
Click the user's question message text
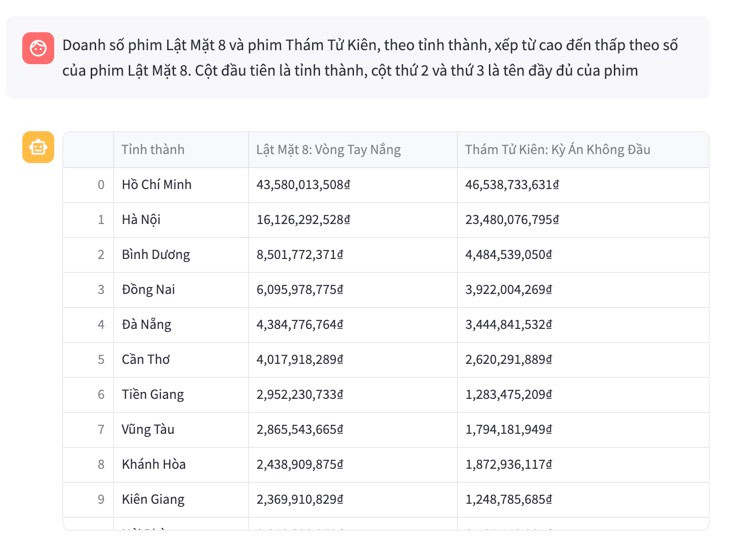point(370,58)
